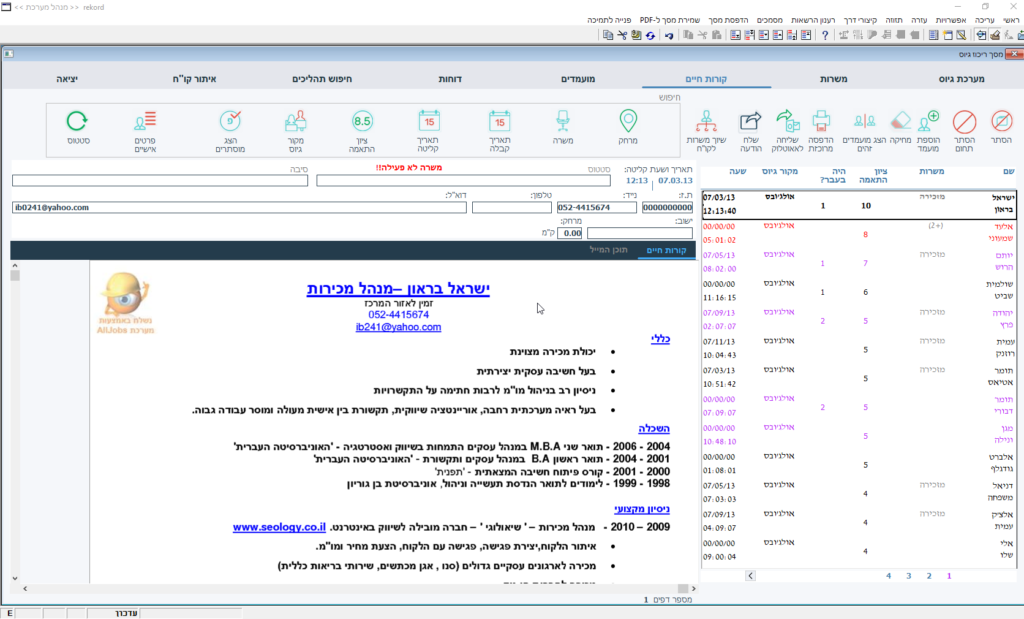Click the שלח הודעה send message icon
The width and height of the screenshot is (1024, 619).
pyautogui.click(x=750, y=121)
